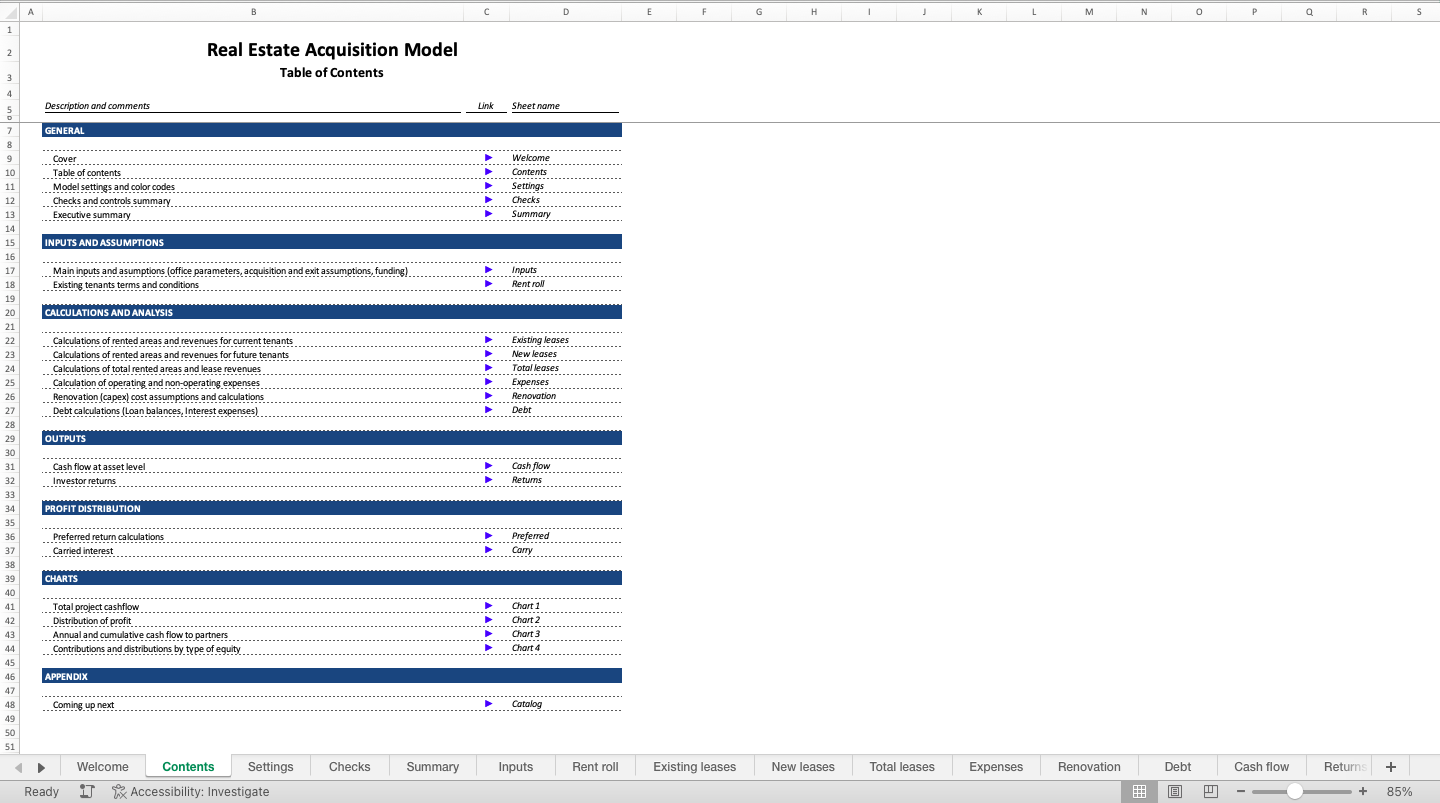This screenshot has height=803, width=1440.
Task: Follow the link arrow beside Cover
Action: pos(488,157)
